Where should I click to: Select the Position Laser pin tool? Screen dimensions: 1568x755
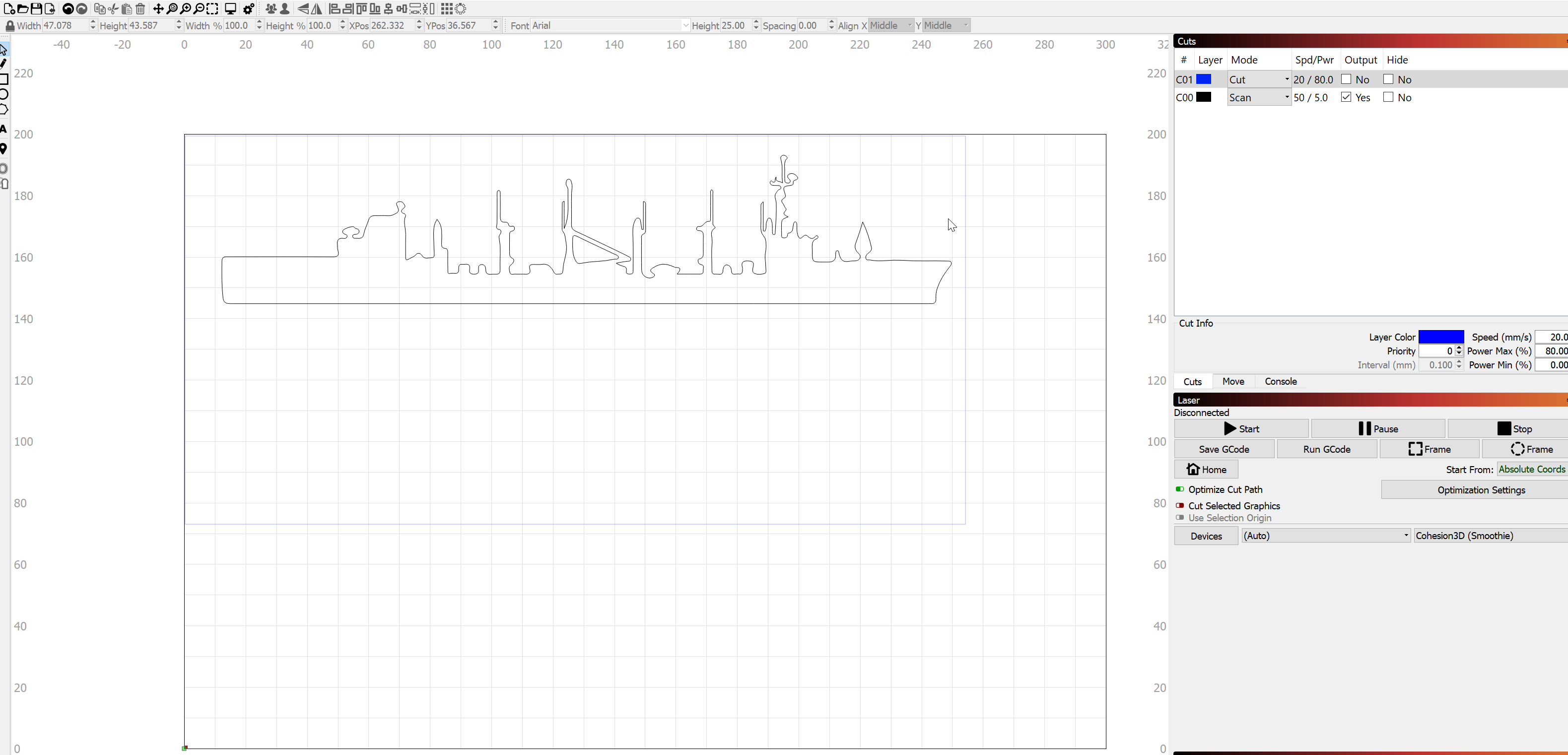[x=3, y=149]
